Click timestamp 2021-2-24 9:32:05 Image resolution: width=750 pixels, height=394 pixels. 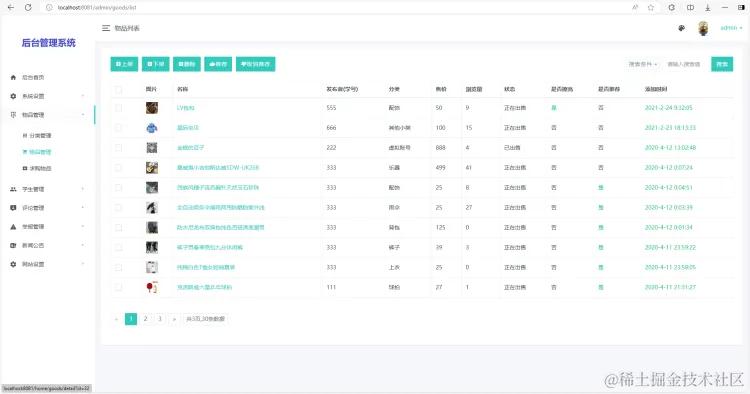tap(668, 108)
